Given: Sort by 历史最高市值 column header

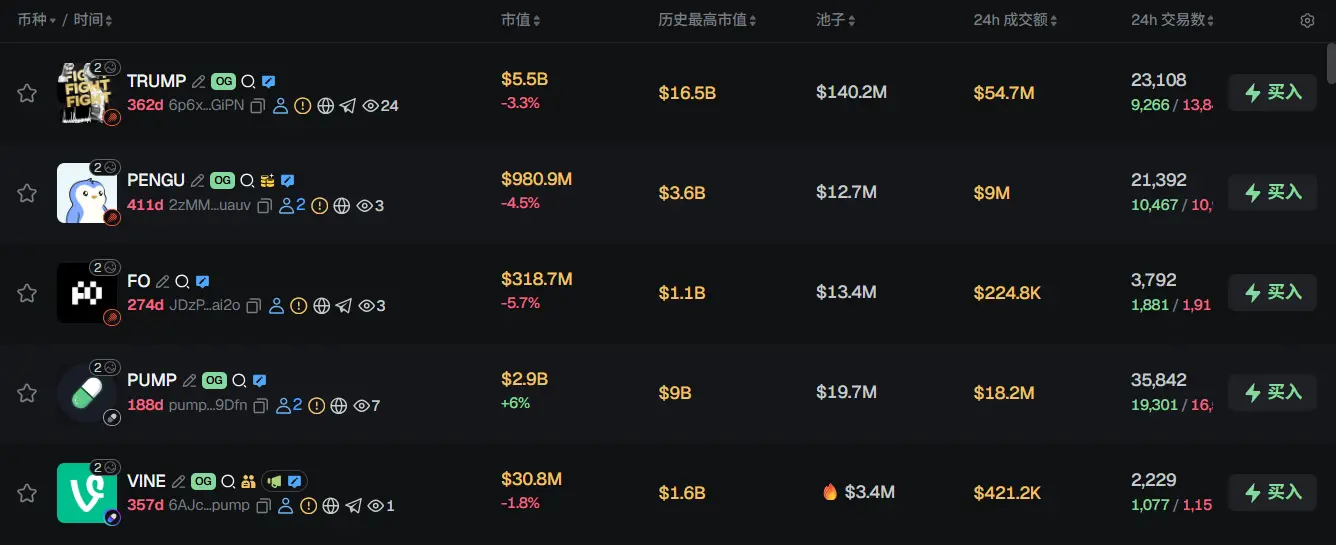Looking at the screenshot, I should click(x=707, y=20).
